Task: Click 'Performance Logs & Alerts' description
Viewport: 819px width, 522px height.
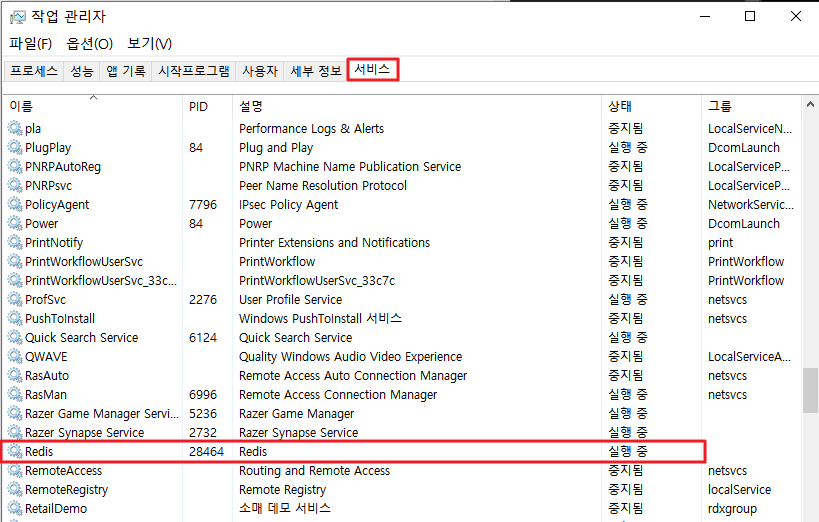Action: 311,129
